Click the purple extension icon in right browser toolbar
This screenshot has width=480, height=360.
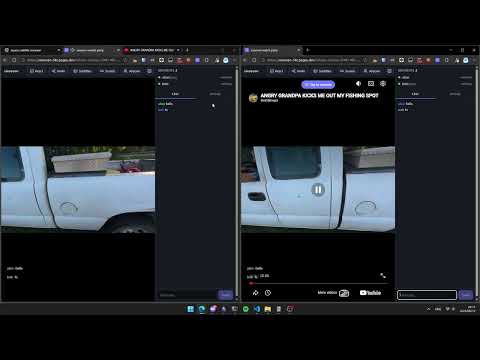(x=438, y=60)
